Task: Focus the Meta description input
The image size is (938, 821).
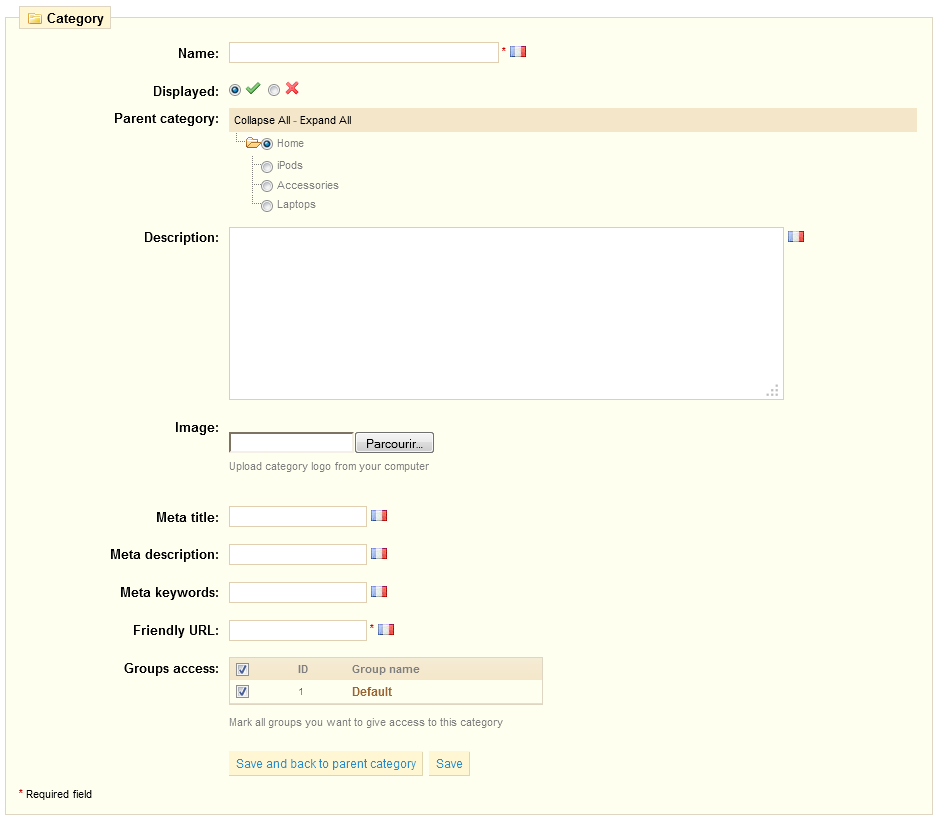Action: coord(298,554)
